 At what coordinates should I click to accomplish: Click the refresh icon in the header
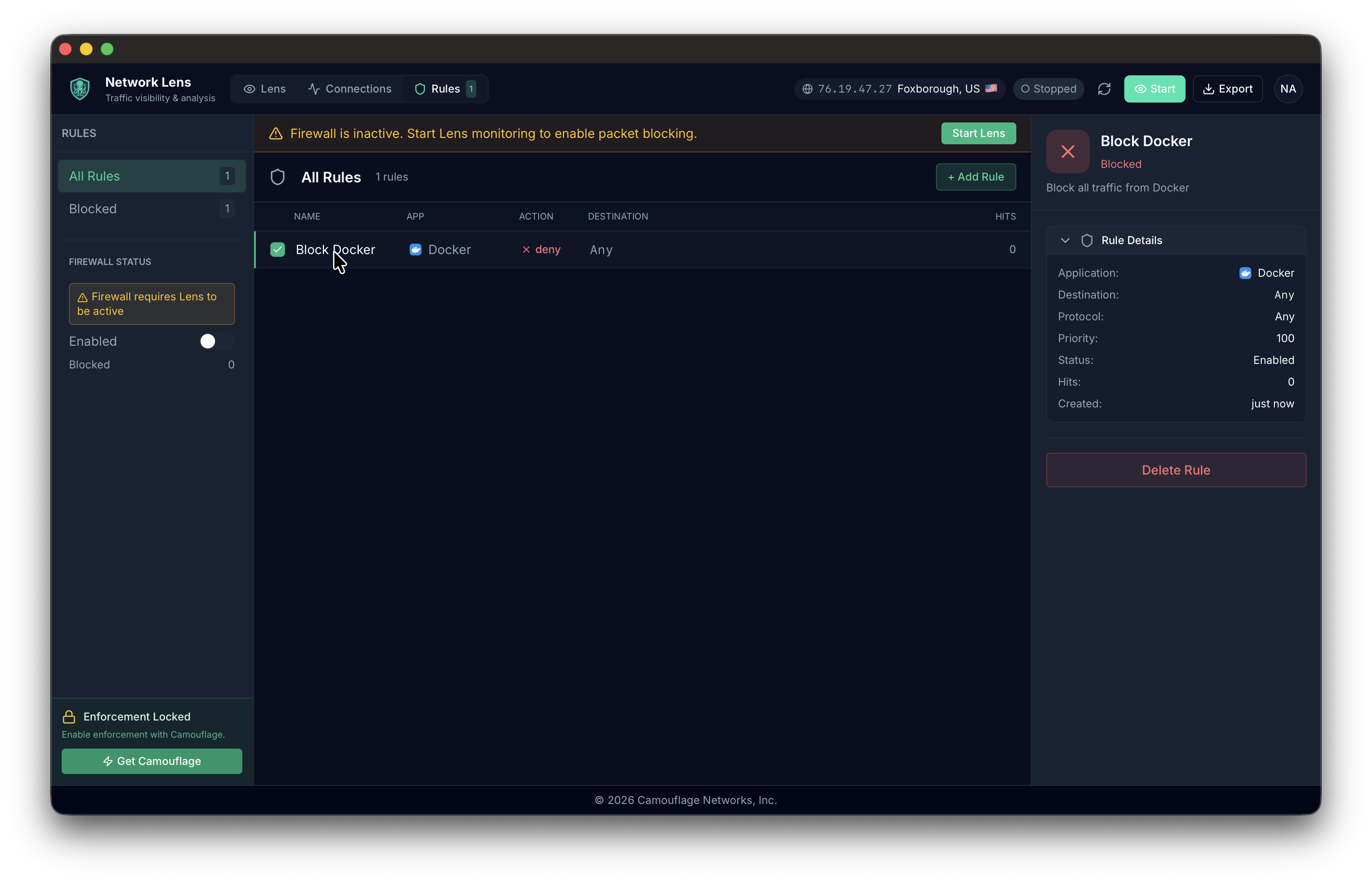1104,89
